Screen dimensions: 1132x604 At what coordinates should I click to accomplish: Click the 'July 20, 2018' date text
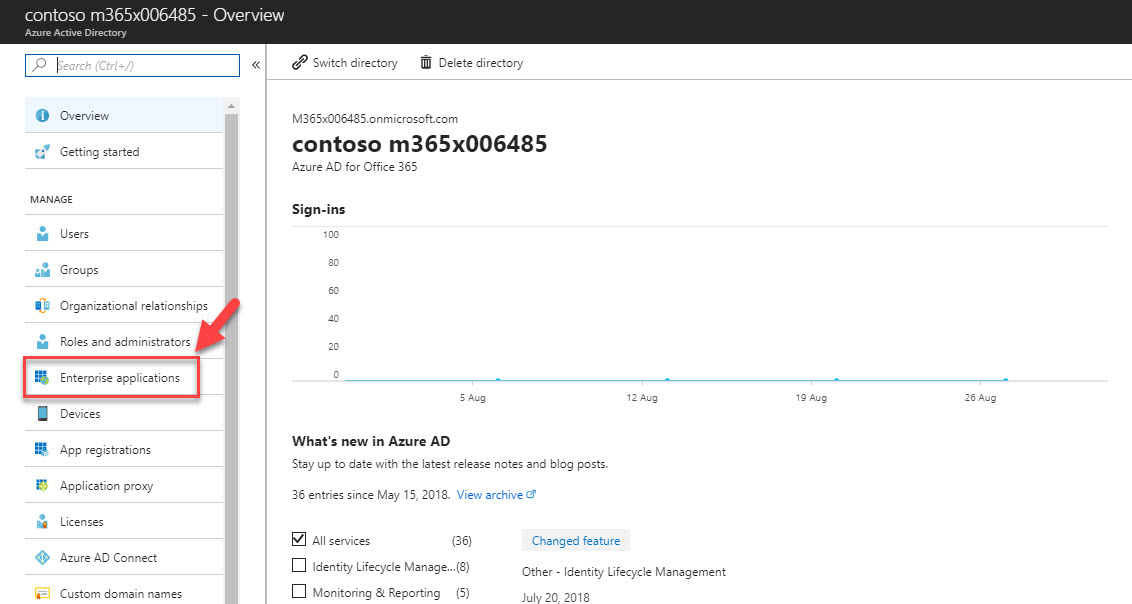pyautogui.click(x=556, y=598)
